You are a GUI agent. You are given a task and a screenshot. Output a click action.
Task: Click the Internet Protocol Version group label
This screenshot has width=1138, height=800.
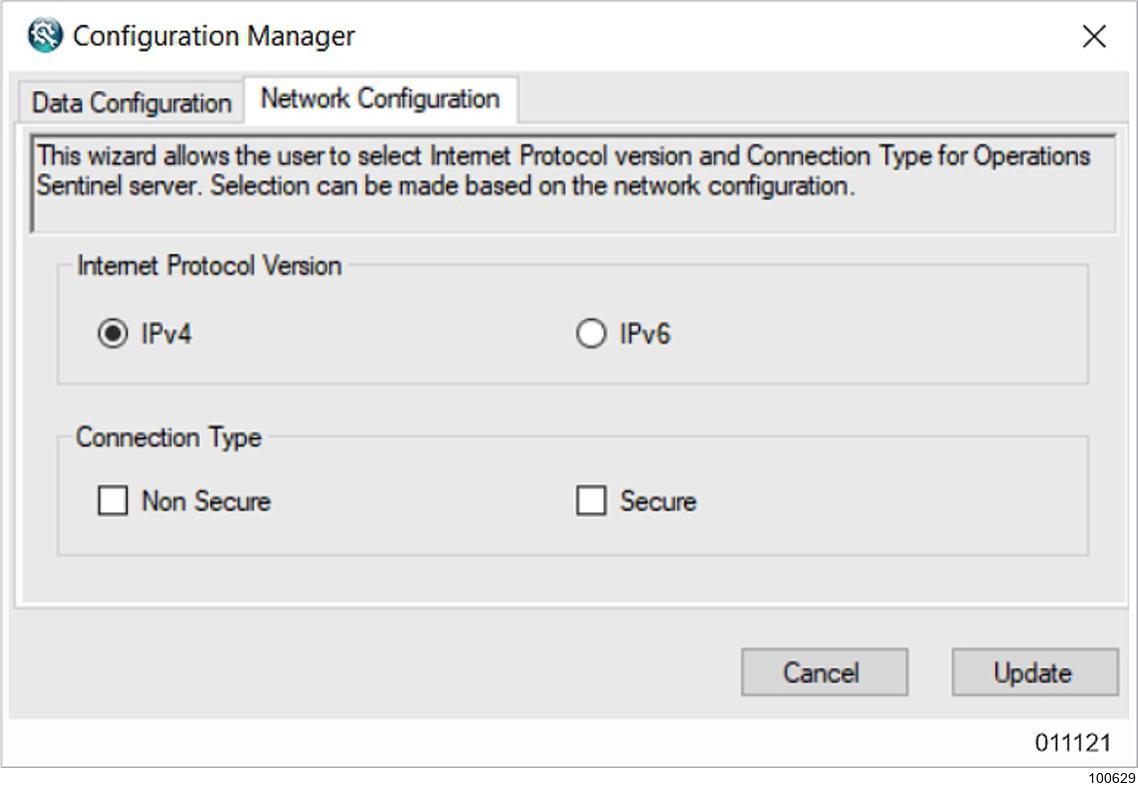tap(210, 266)
